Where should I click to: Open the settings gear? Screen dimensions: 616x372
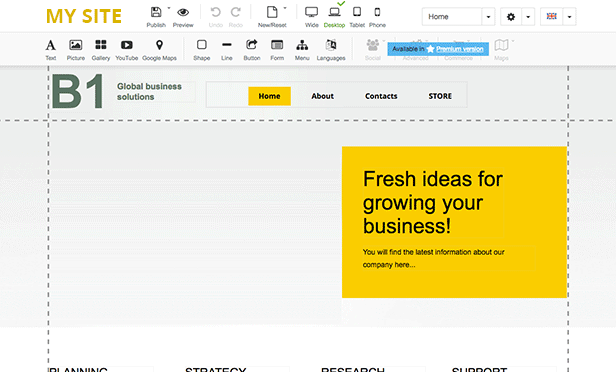tap(511, 17)
